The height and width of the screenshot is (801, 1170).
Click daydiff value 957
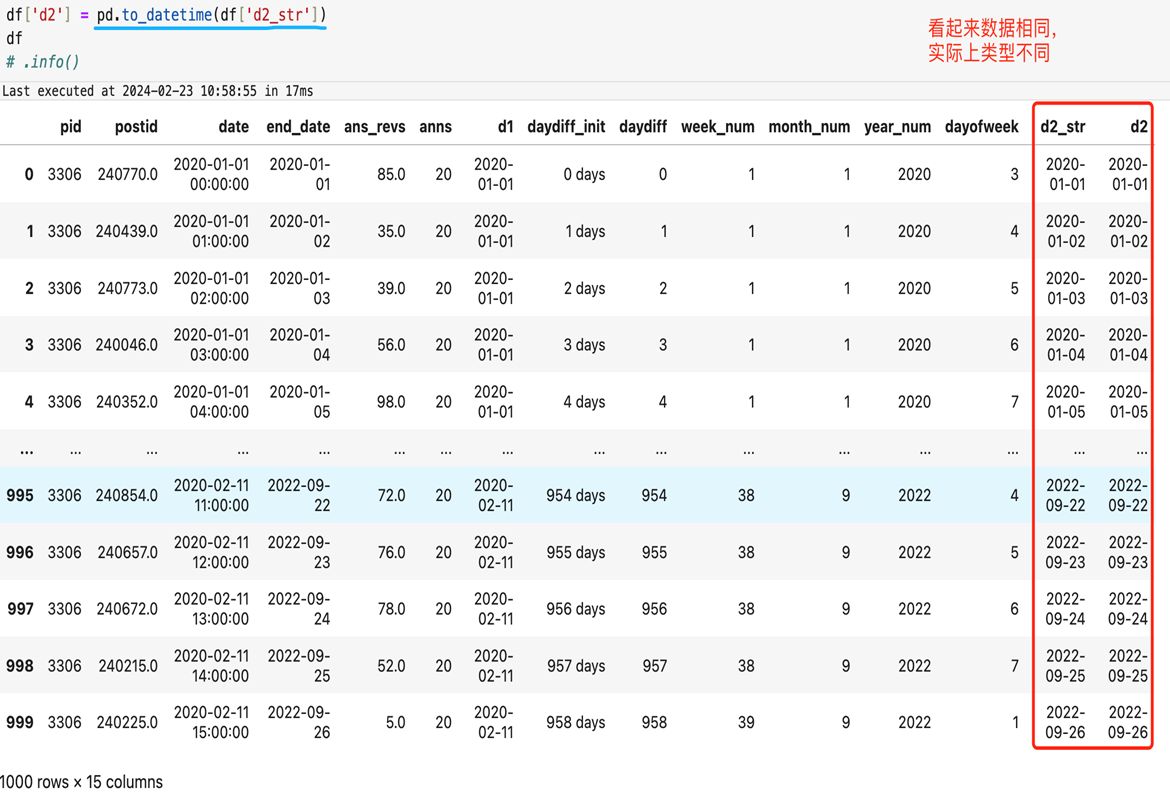point(654,666)
